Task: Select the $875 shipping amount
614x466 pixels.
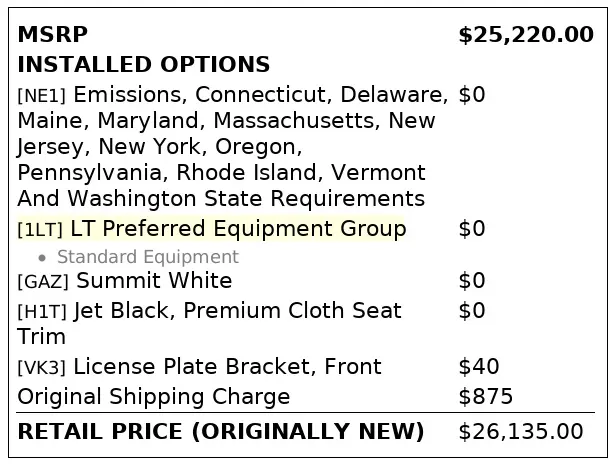Action: (486, 396)
